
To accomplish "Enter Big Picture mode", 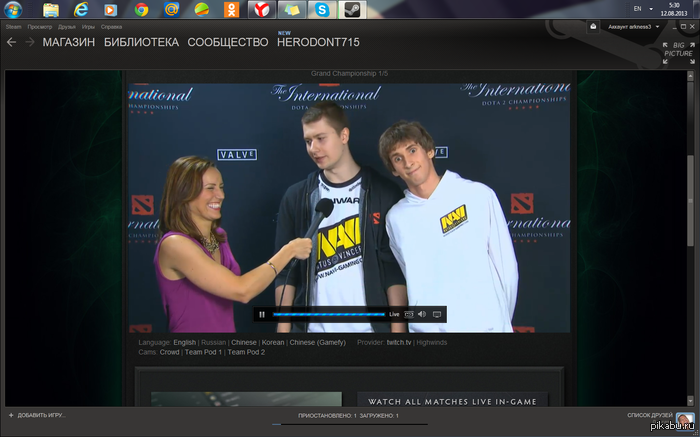I will pos(677,50).
